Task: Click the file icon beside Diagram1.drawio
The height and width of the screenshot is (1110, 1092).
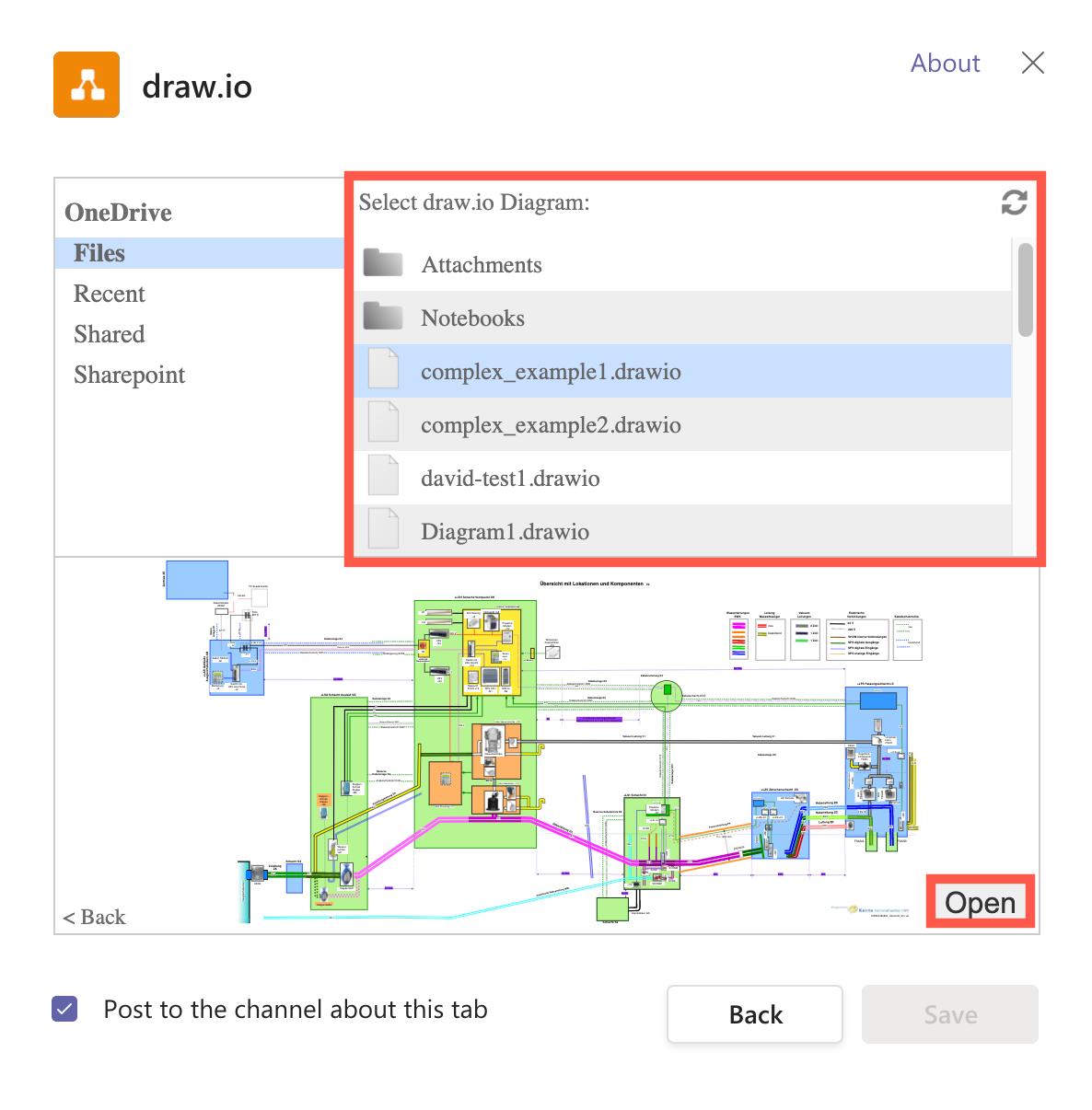Action: click(x=383, y=528)
